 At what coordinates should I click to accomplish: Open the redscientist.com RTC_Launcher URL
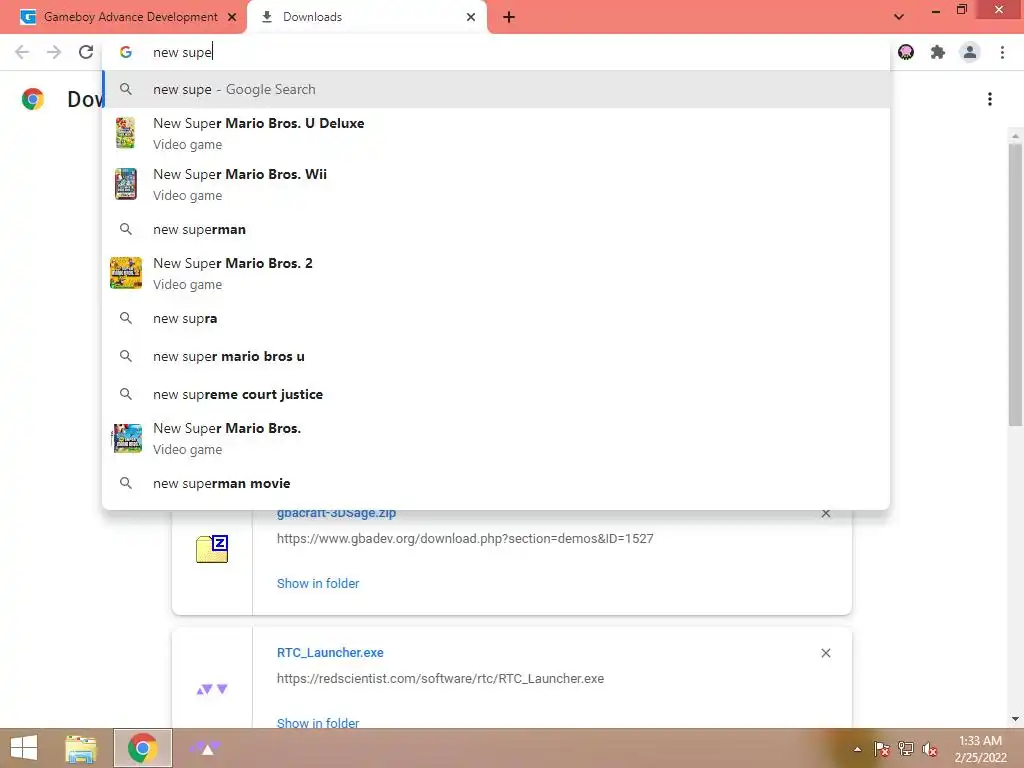pyautogui.click(x=440, y=679)
